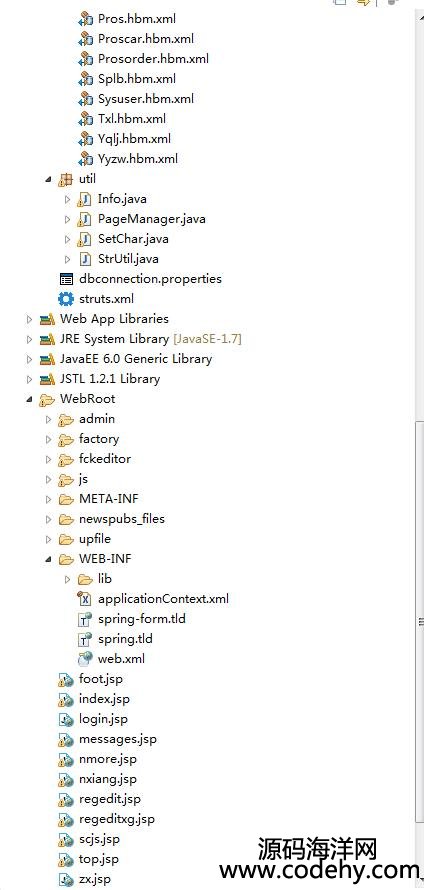
Task: Collapse the WebRoot folder
Action: [30, 399]
